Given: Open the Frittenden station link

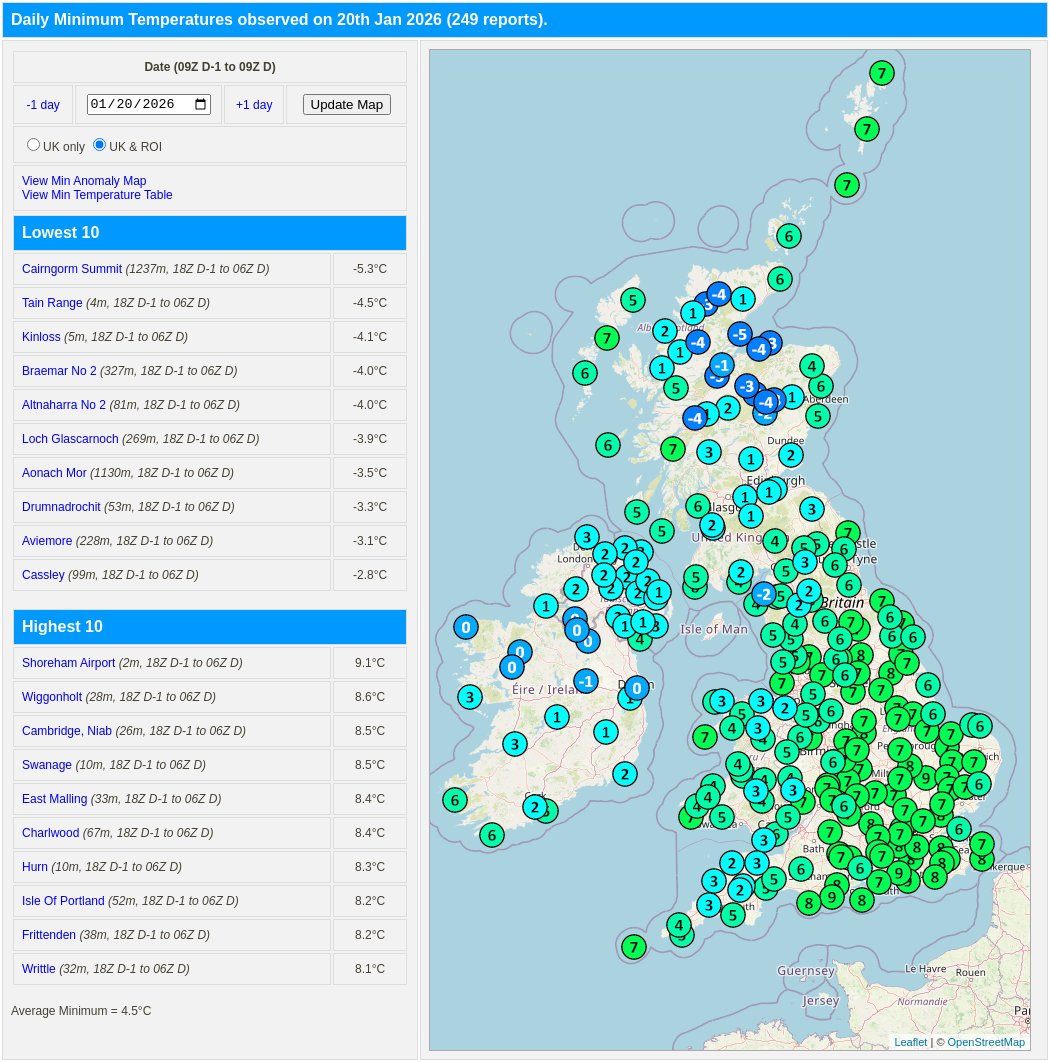Looking at the screenshot, I should pos(49,935).
